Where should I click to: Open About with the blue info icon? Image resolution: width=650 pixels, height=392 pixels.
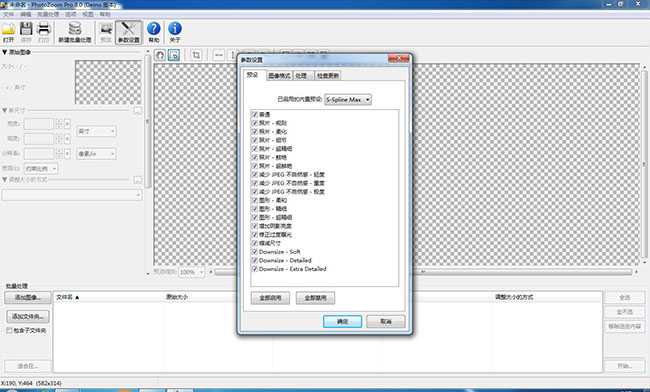pyautogui.click(x=175, y=32)
